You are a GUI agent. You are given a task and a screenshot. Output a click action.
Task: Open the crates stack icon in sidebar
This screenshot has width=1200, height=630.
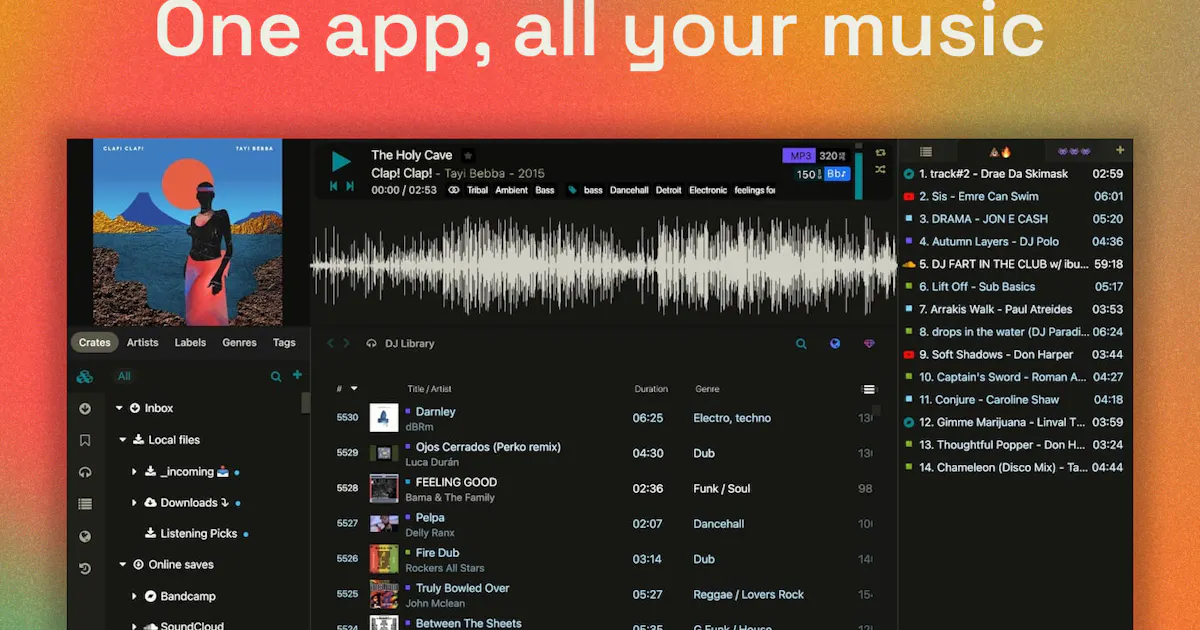pyautogui.click(x=85, y=377)
